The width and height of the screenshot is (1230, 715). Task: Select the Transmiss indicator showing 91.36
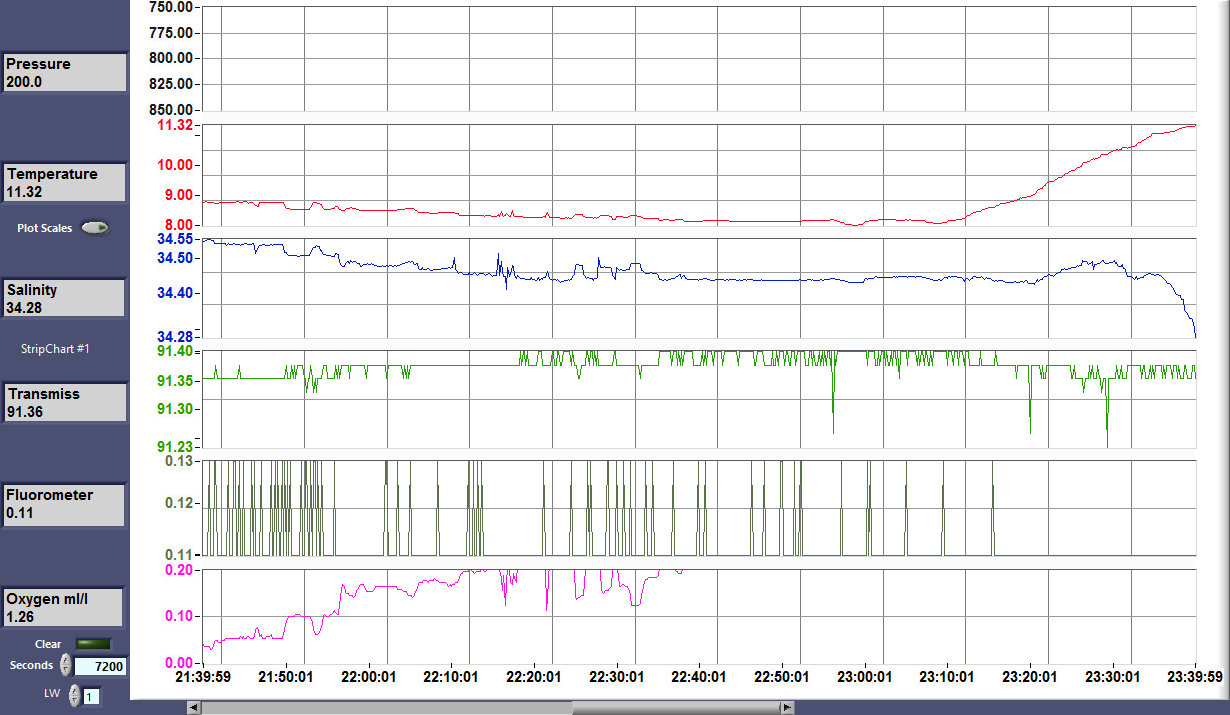point(65,403)
